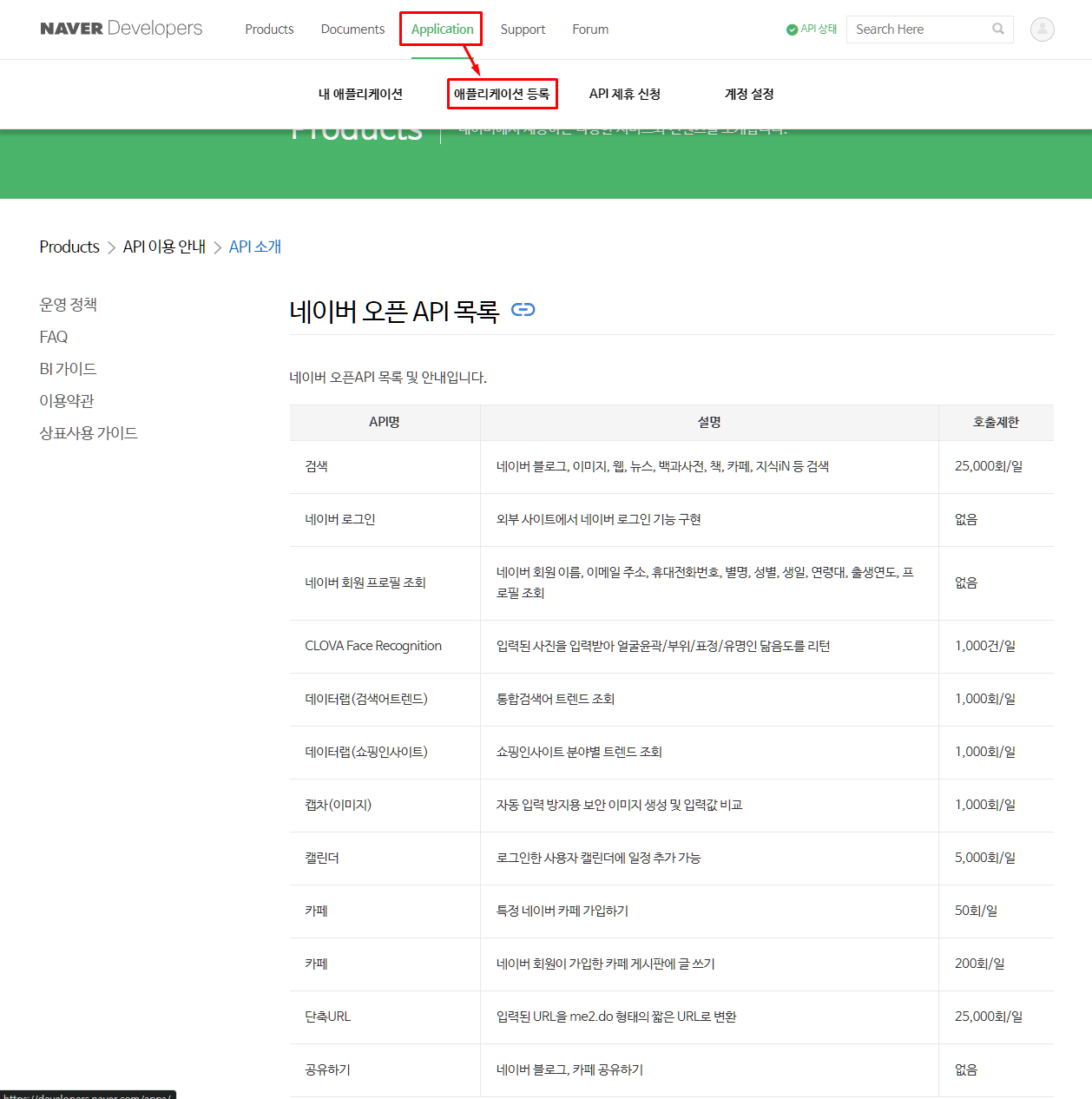Image resolution: width=1092 pixels, height=1099 pixels.
Task: Click API 이용 안내 breadcrumb
Action: point(164,247)
